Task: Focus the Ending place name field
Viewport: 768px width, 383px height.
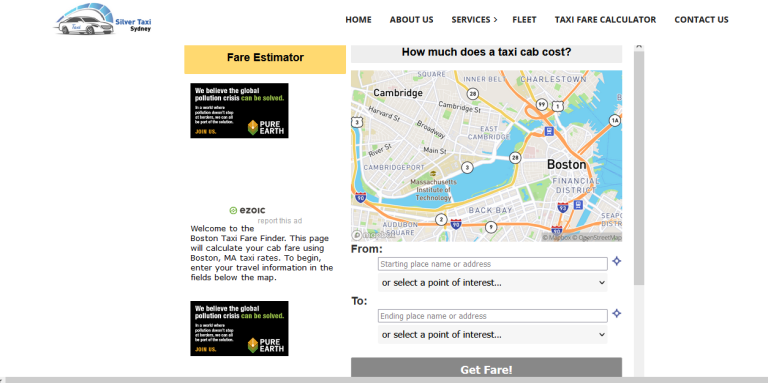Action: click(493, 316)
